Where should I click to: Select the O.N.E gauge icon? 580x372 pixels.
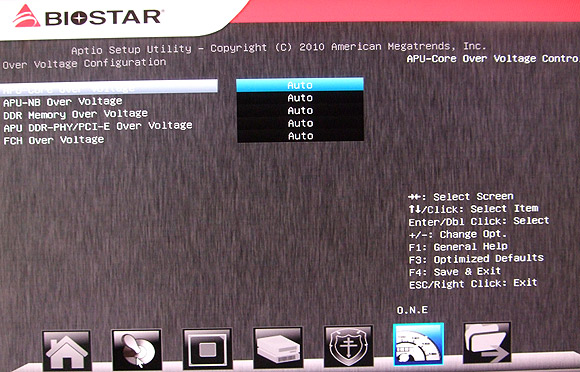418,344
